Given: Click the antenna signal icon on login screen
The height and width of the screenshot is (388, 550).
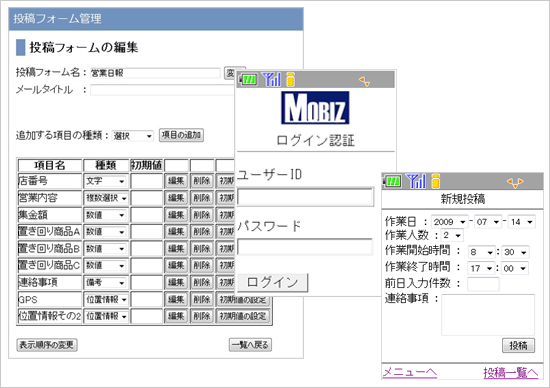Looking at the screenshot, I should click(x=272, y=79).
